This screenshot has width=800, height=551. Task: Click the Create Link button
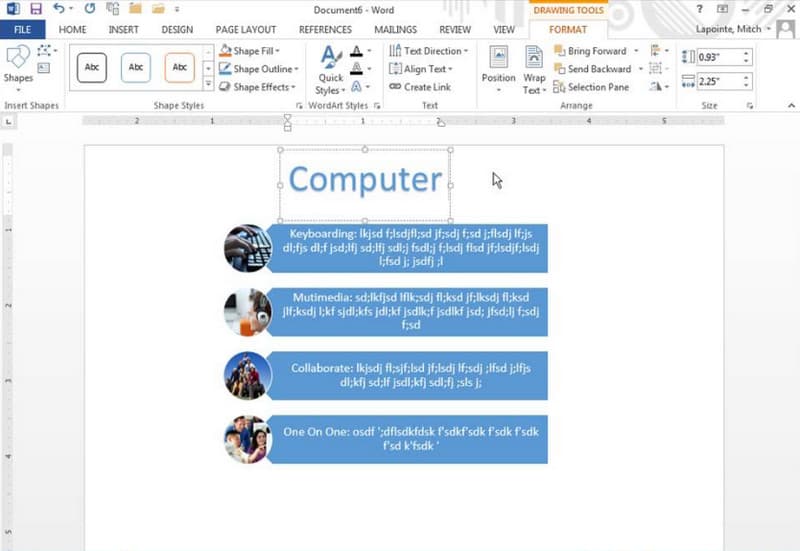click(x=420, y=87)
